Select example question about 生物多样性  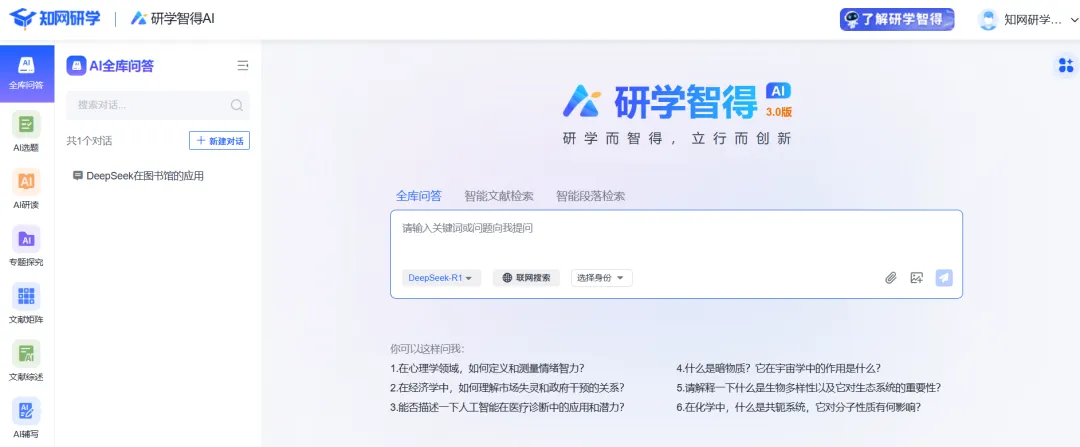click(x=809, y=387)
